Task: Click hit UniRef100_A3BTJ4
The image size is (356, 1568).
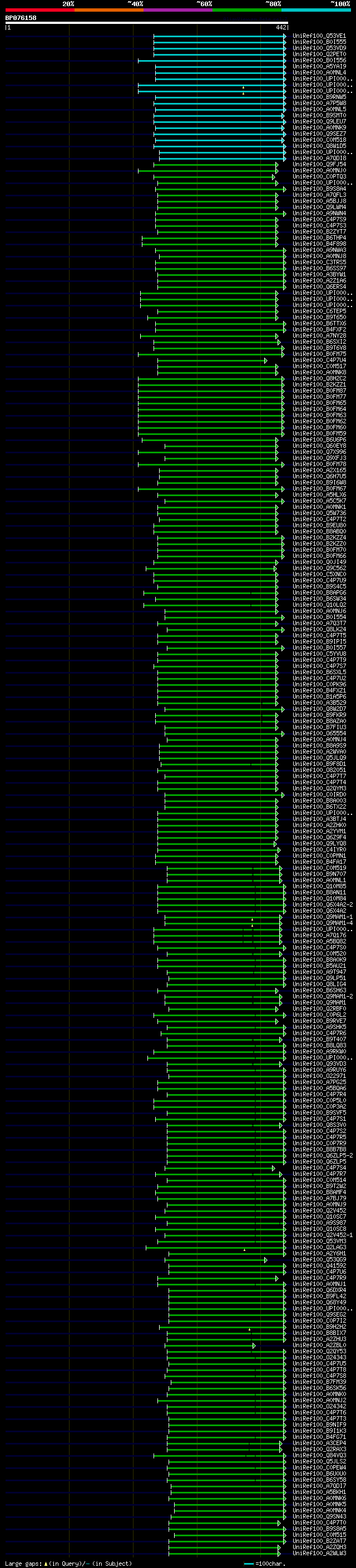Action: (x=319, y=819)
